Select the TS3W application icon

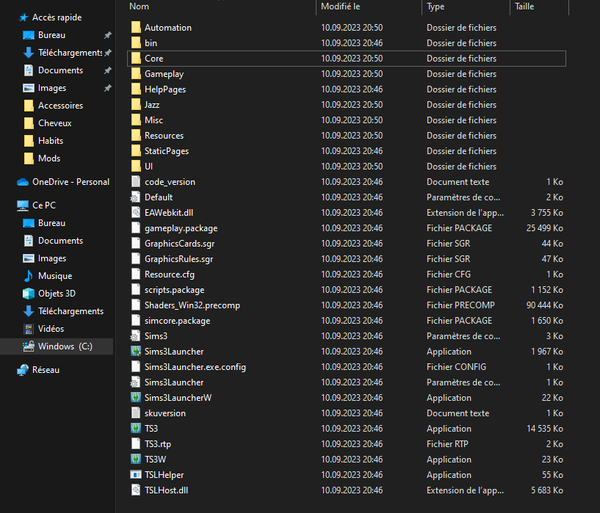[136, 459]
